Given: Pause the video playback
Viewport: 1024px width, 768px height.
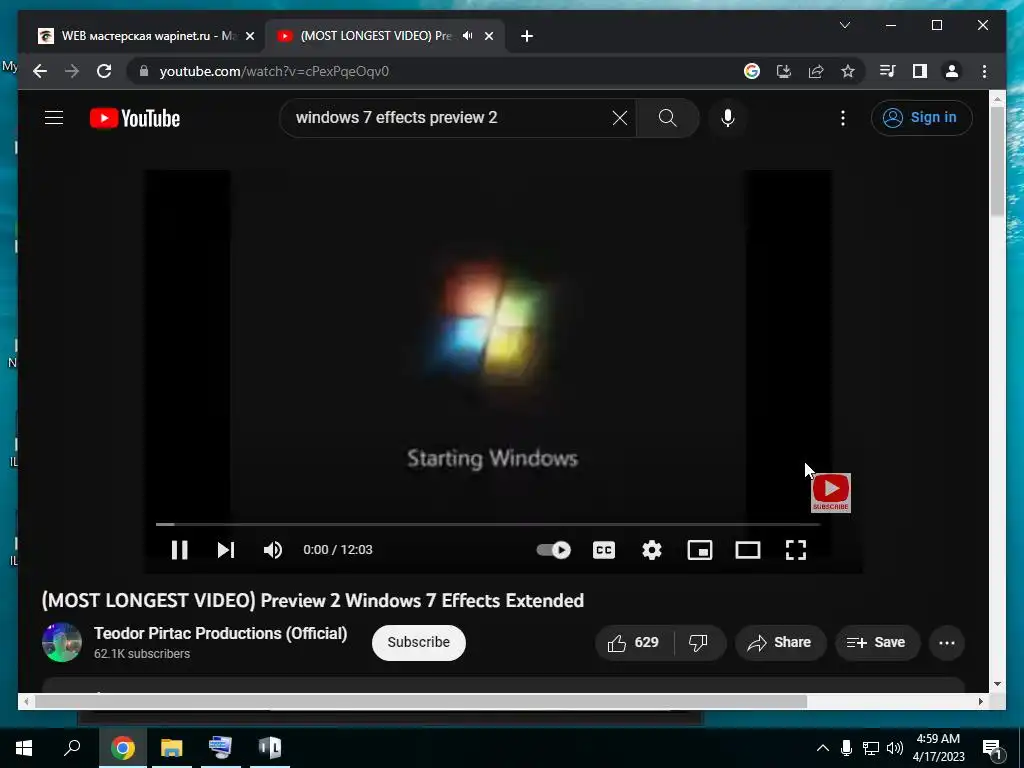Looking at the screenshot, I should (x=180, y=550).
